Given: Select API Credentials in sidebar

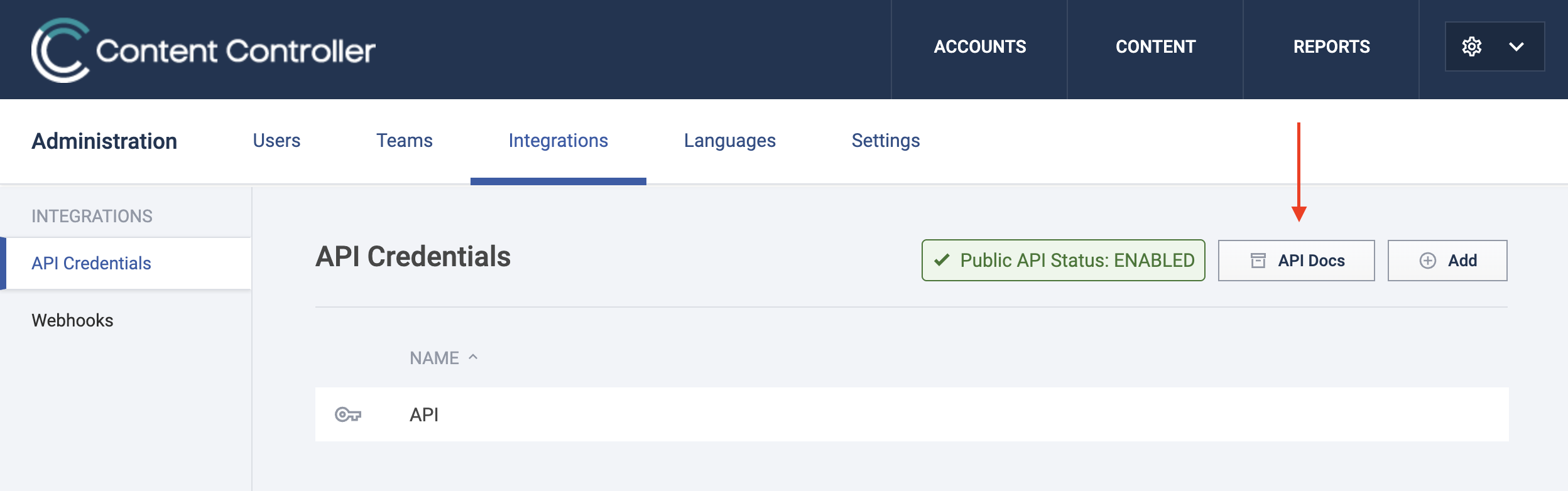Looking at the screenshot, I should click(x=92, y=263).
